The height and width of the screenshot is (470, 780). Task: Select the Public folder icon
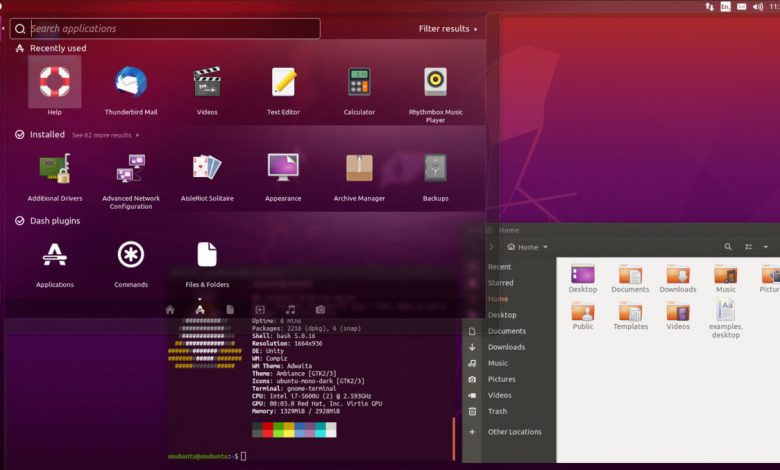coord(583,311)
